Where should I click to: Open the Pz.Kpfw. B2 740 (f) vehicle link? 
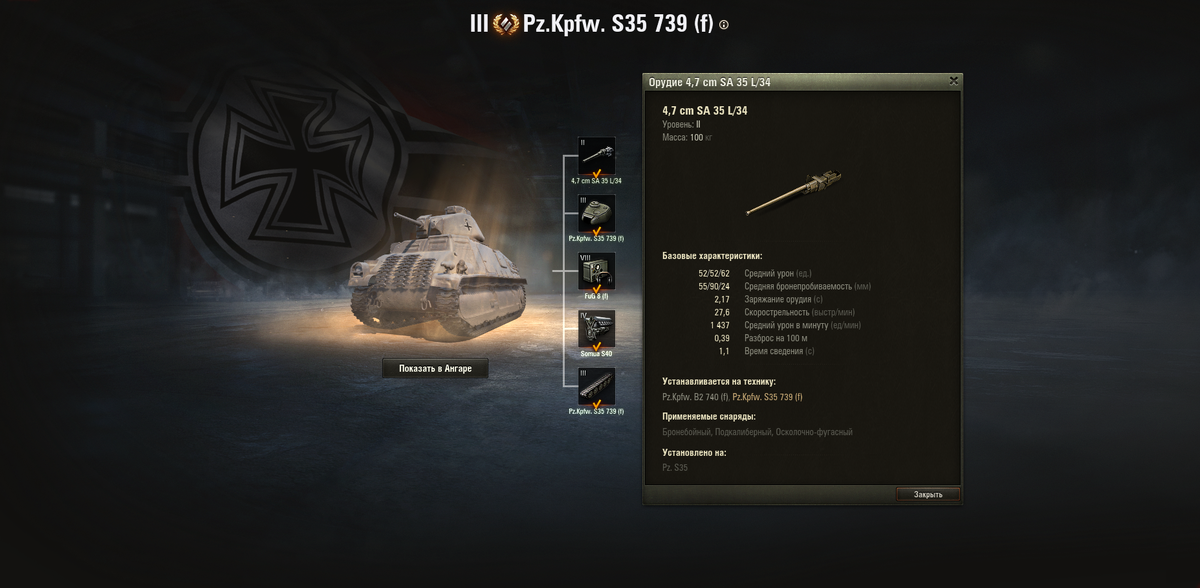tap(695, 397)
